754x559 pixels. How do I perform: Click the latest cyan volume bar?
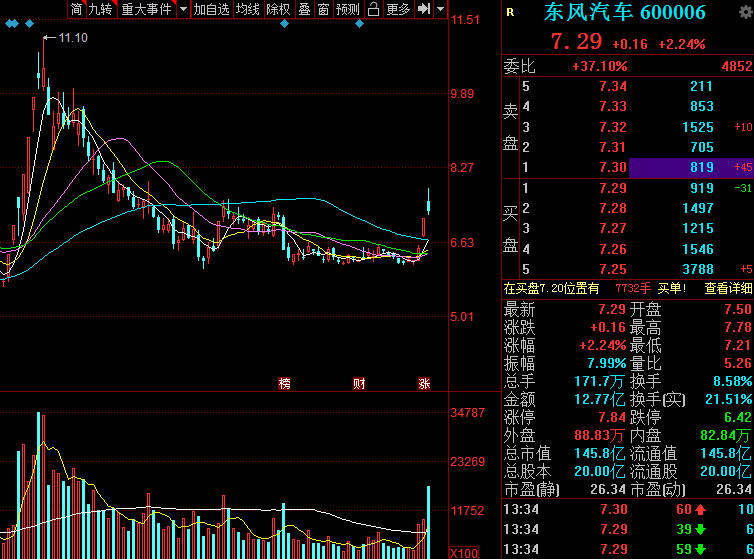click(x=429, y=522)
